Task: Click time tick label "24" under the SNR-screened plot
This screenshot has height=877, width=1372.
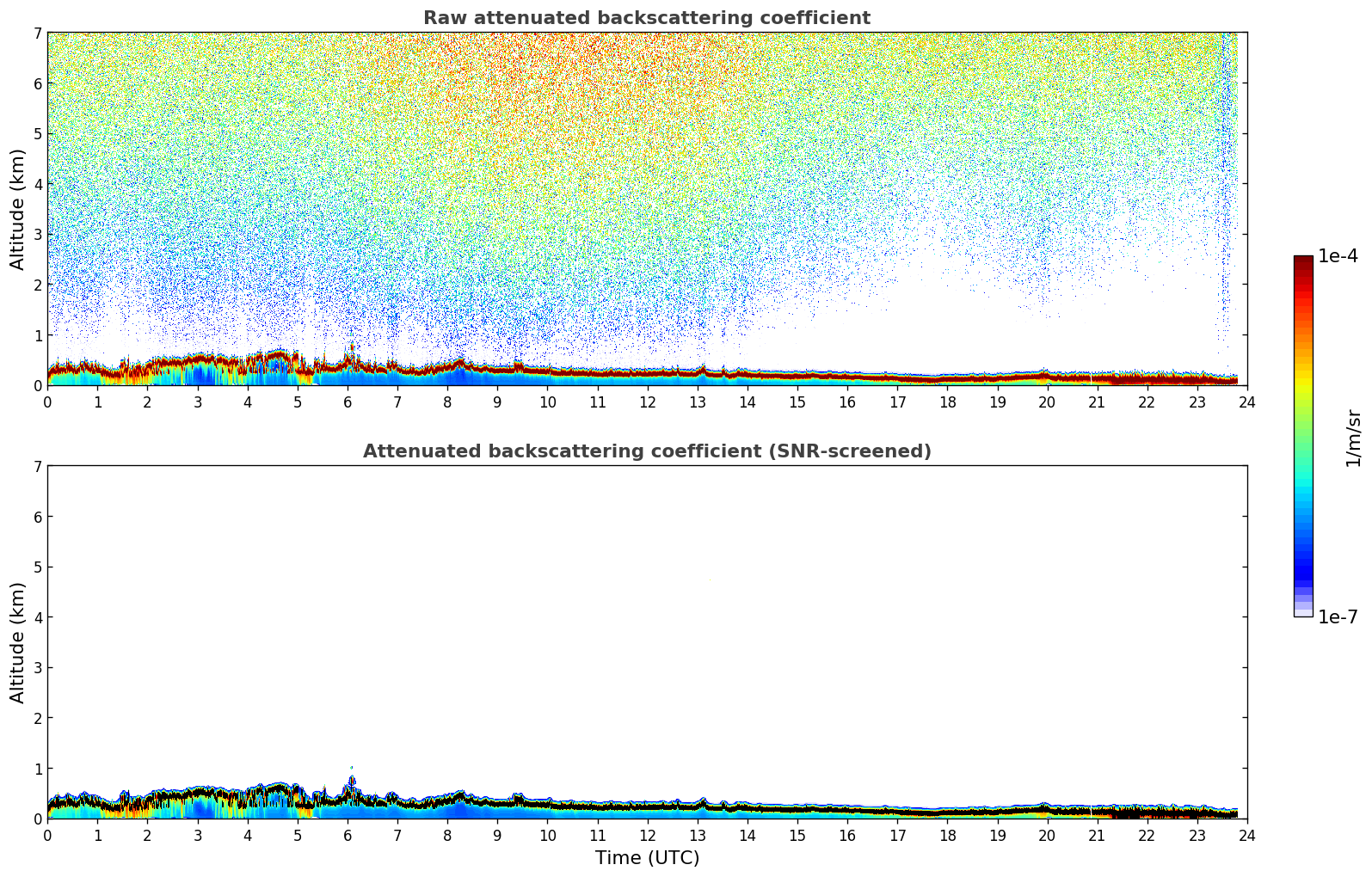Action: (x=1247, y=835)
